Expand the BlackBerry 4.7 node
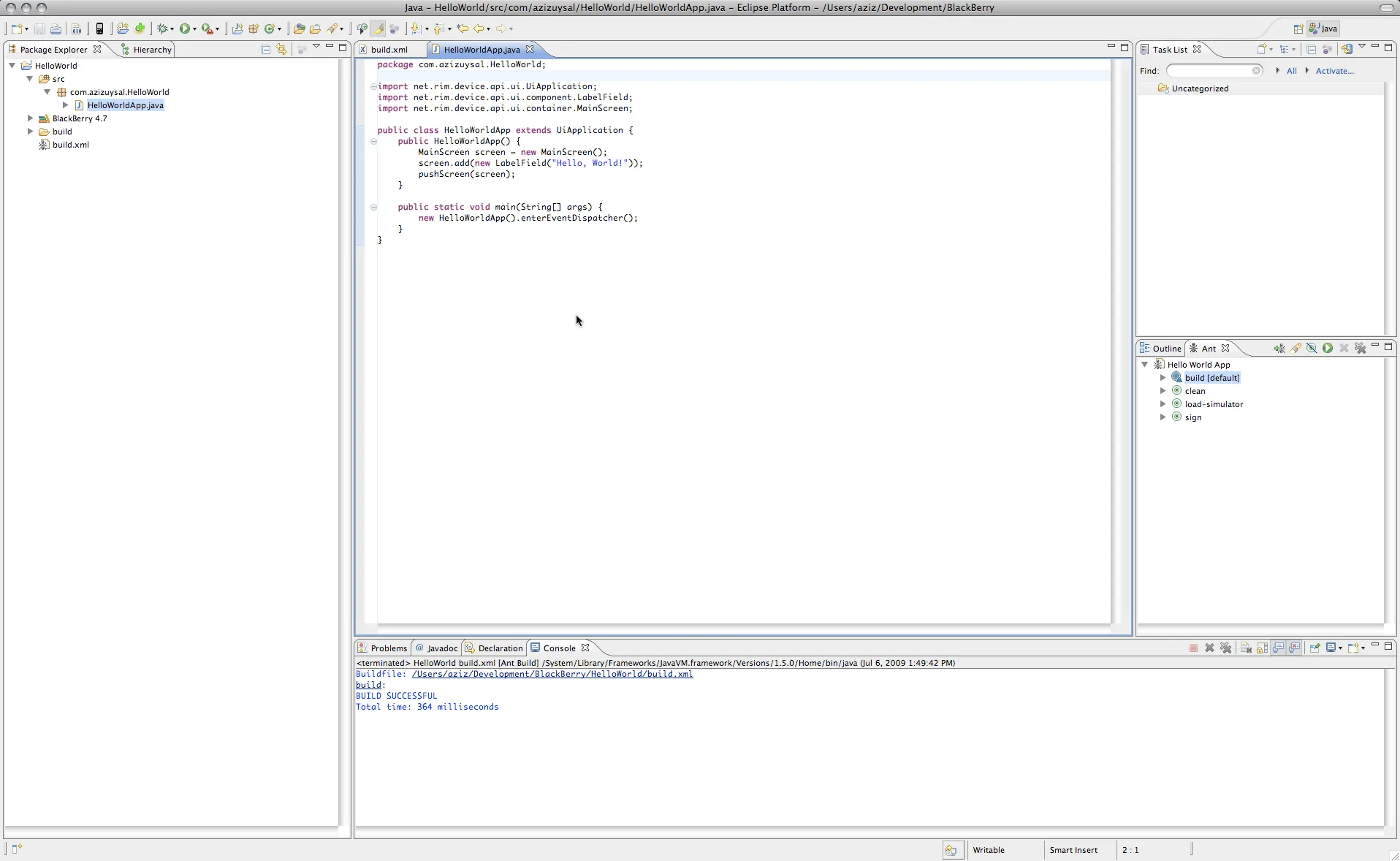Screen dimensions: 1400x861 [30, 118]
